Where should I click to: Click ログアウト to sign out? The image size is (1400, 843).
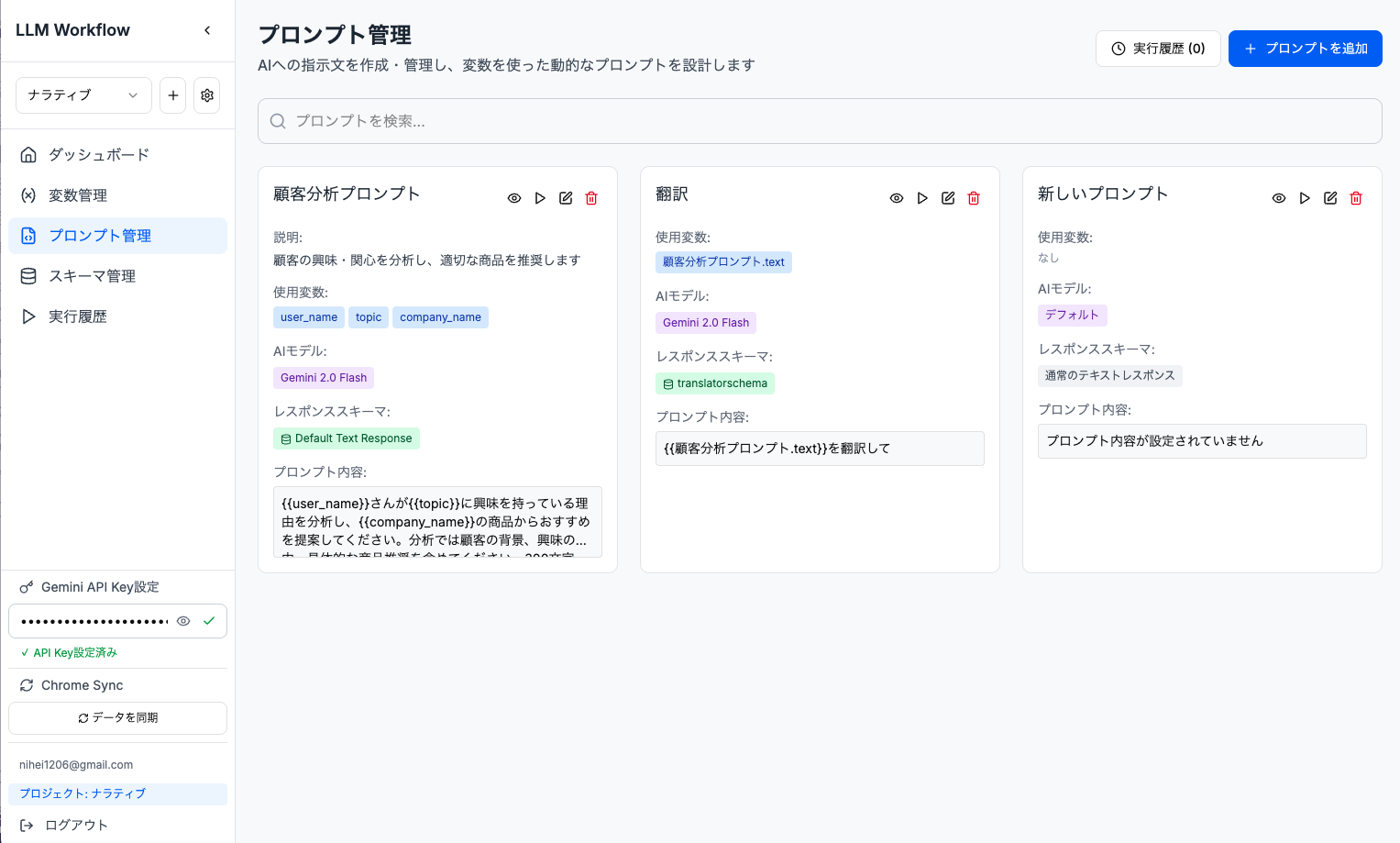(76, 825)
